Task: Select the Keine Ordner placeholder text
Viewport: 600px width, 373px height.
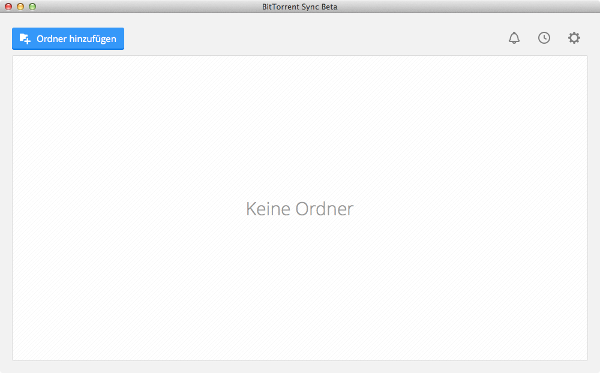Action: tap(300, 209)
